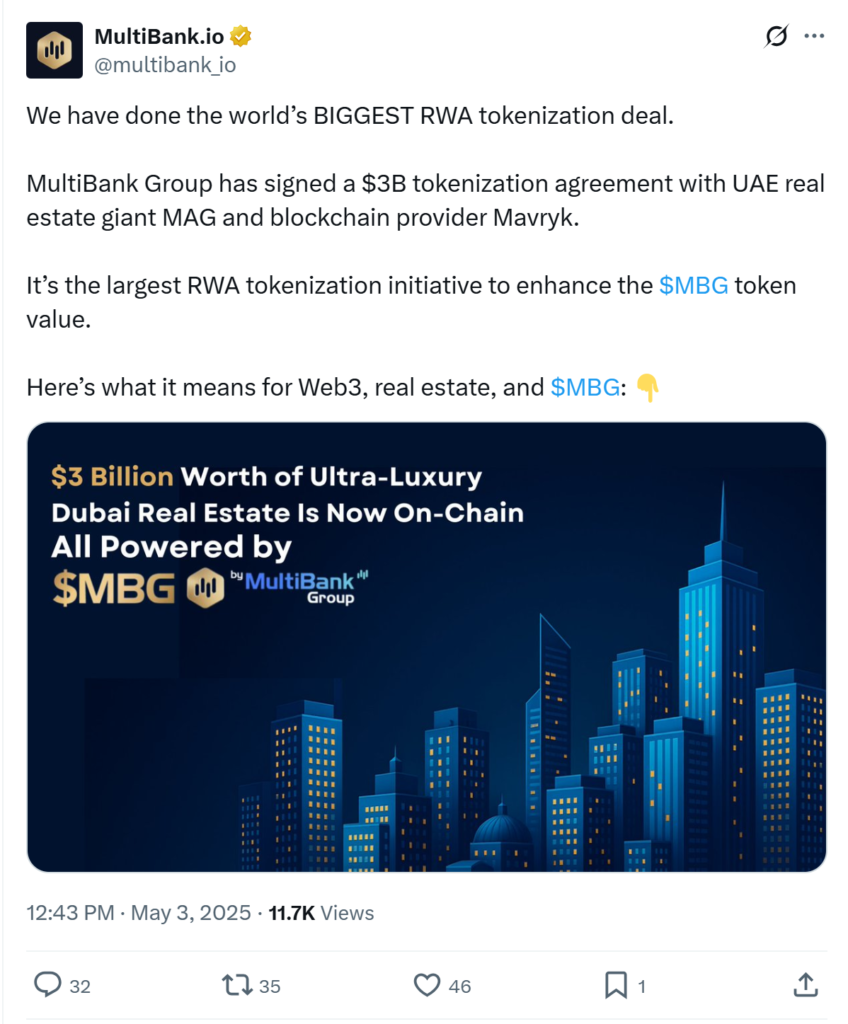Click the $MBG cashtag before the emoji

point(585,387)
